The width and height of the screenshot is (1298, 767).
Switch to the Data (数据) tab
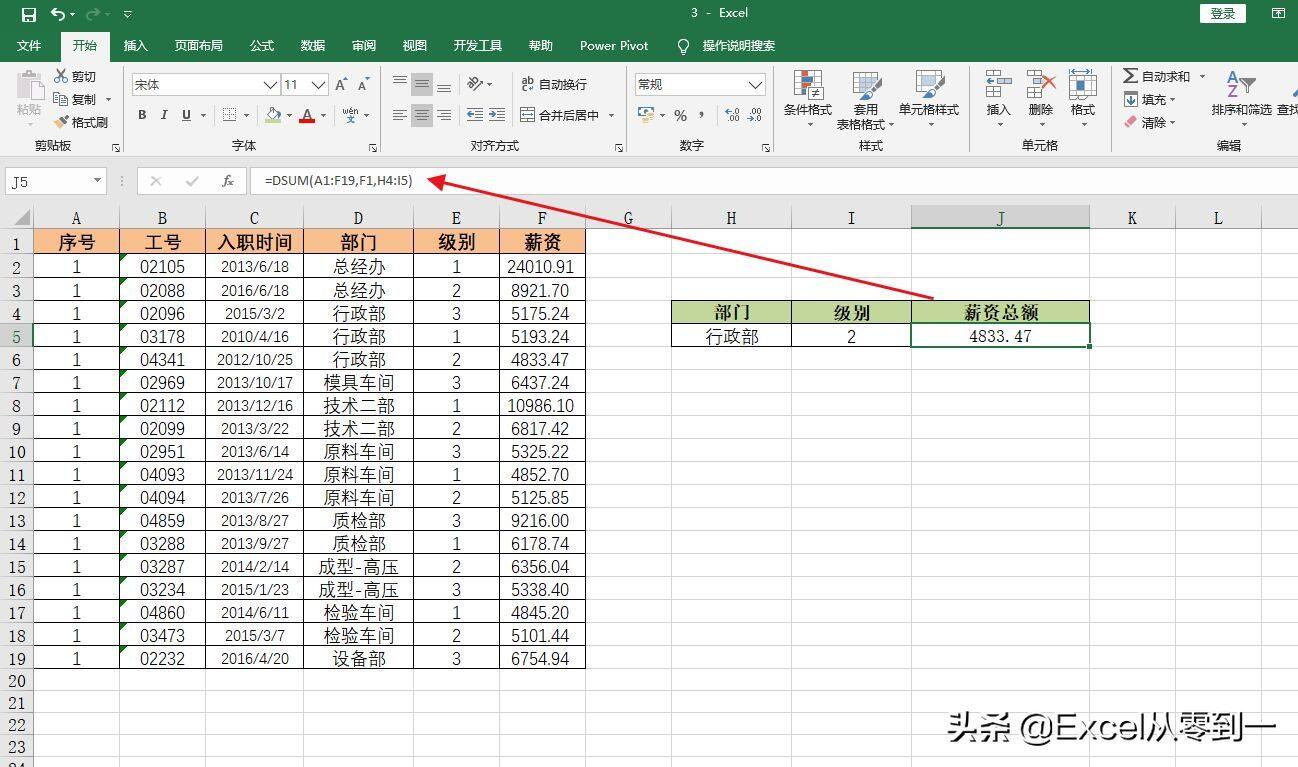[x=313, y=45]
